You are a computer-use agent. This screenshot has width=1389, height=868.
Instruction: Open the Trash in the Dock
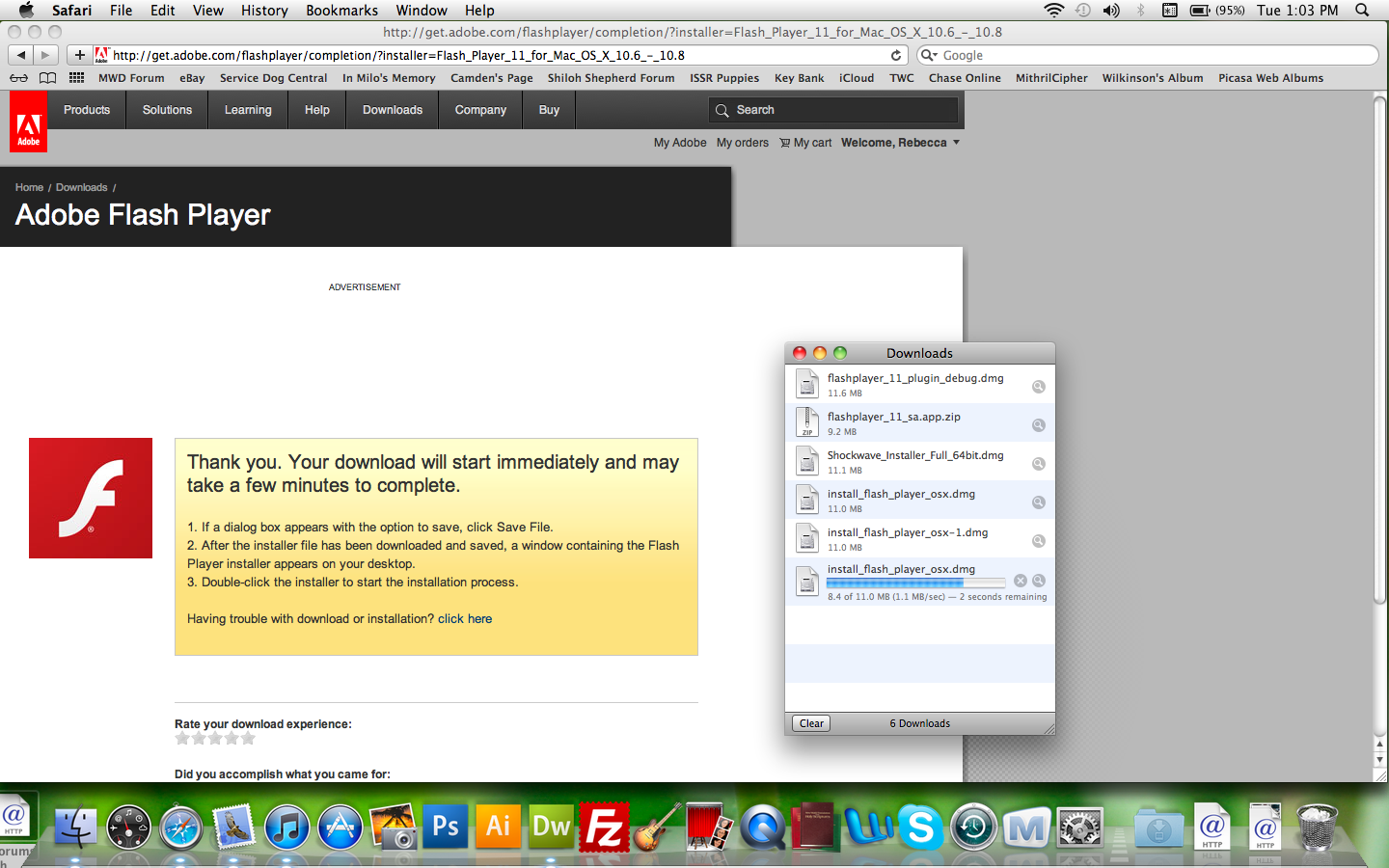pos(1318,827)
